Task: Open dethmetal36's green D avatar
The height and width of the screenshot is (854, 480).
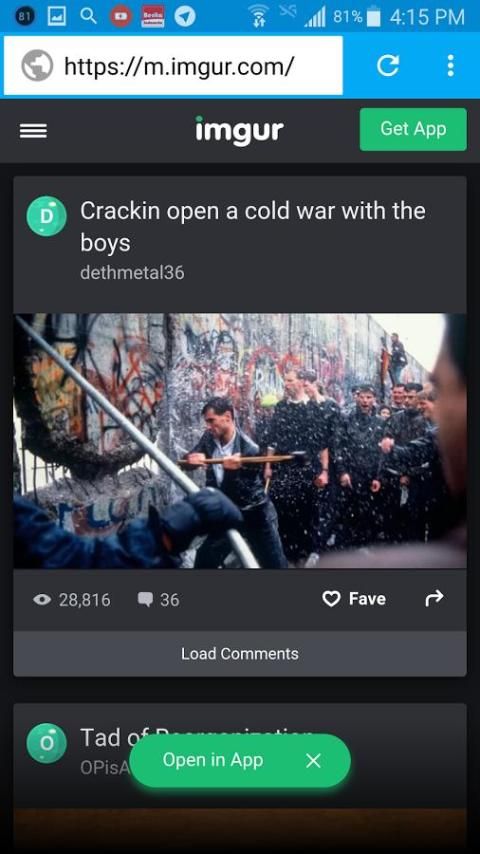Action: [x=46, y=216]
